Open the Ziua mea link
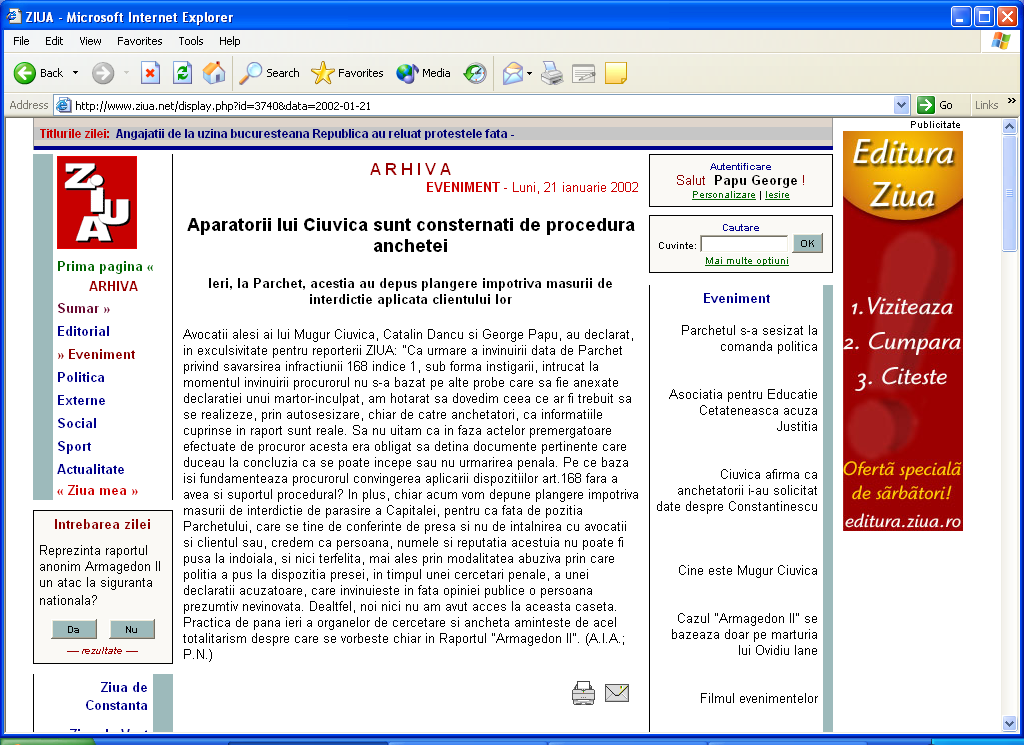 coord(97,491)
